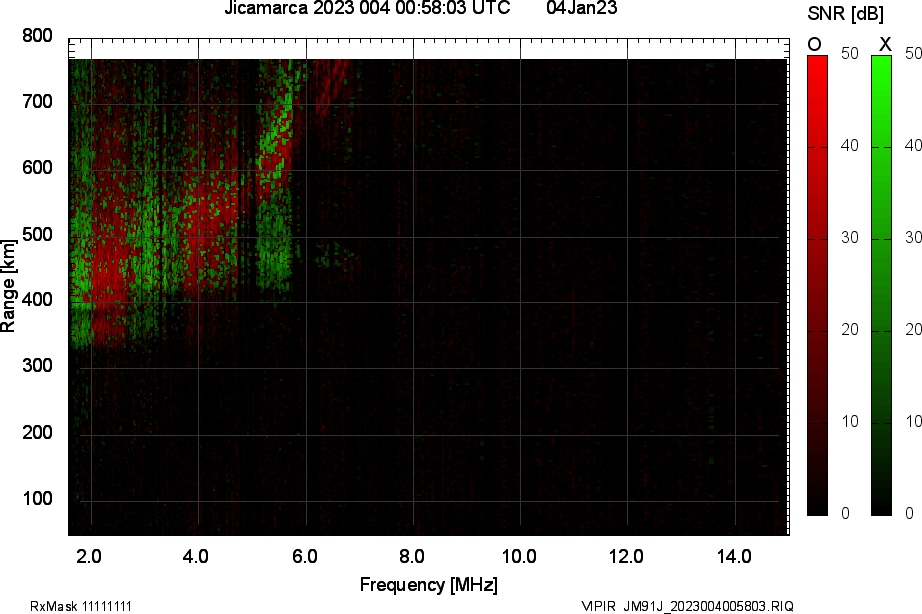Click the '700' range tick label
Screen dimensions: 922x614
click(x=38, y=102)
